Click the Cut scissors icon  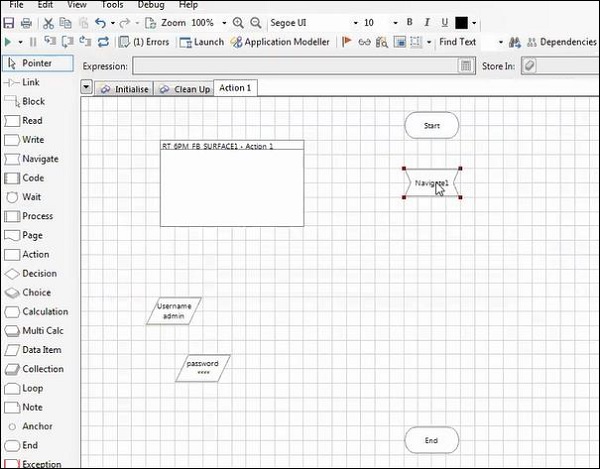[x=47, y=22]
